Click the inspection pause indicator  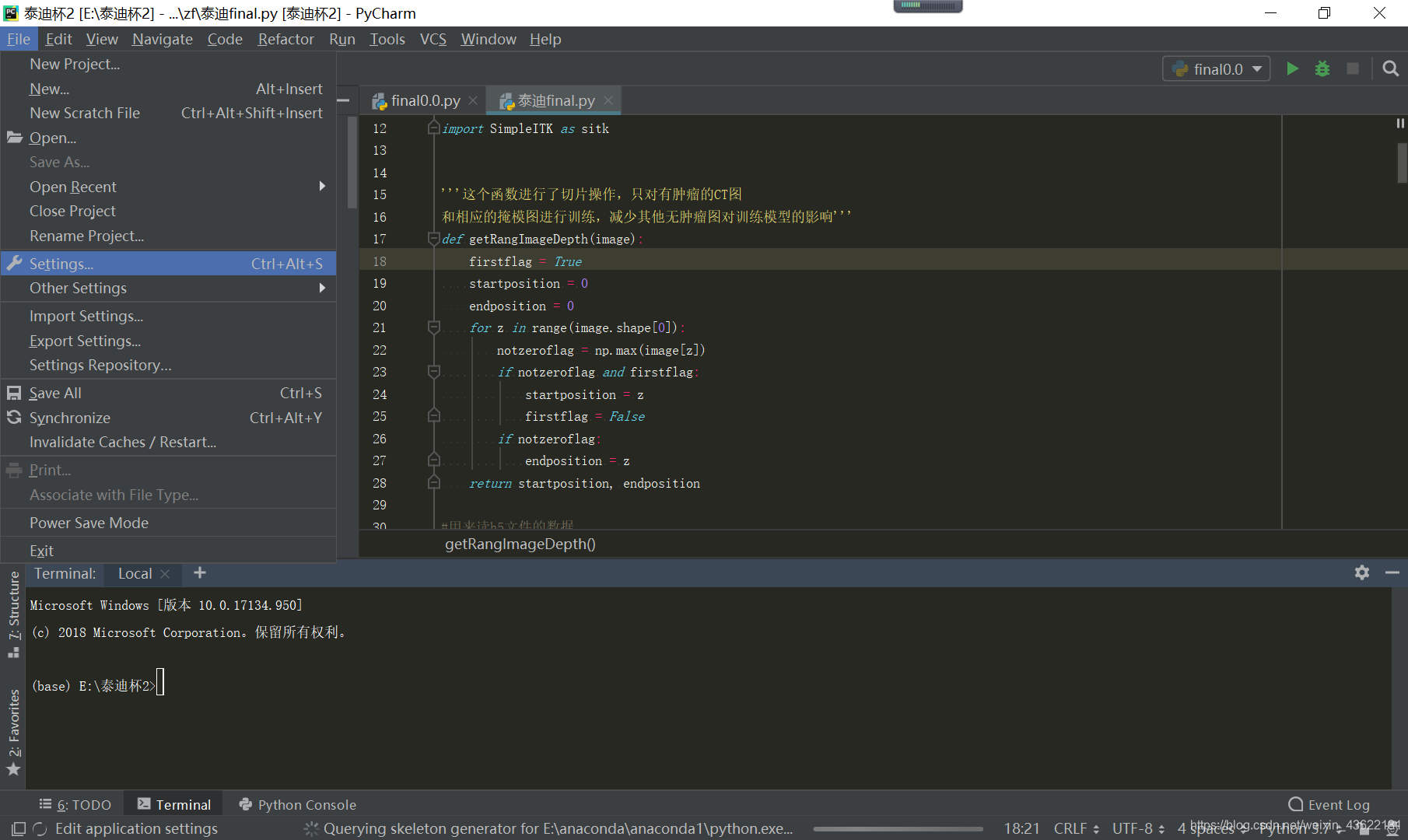point(1400,123)
